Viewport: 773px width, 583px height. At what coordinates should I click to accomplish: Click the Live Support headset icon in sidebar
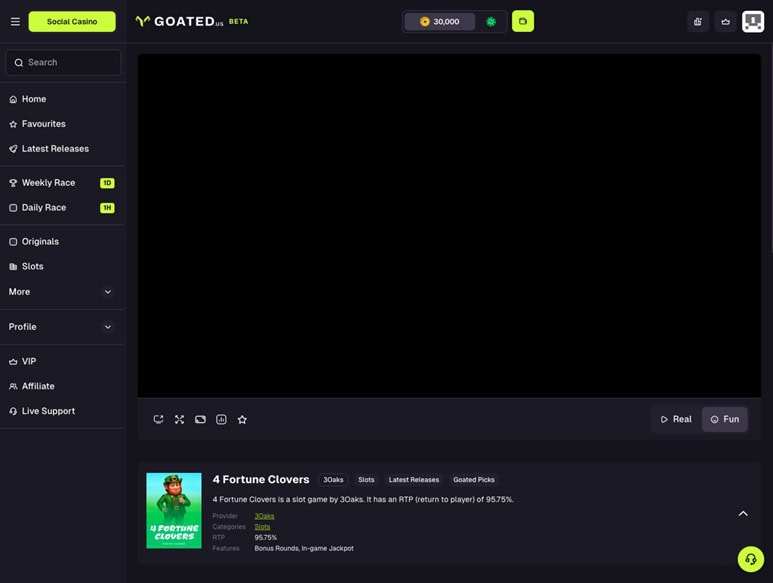[x=13, y=411]
